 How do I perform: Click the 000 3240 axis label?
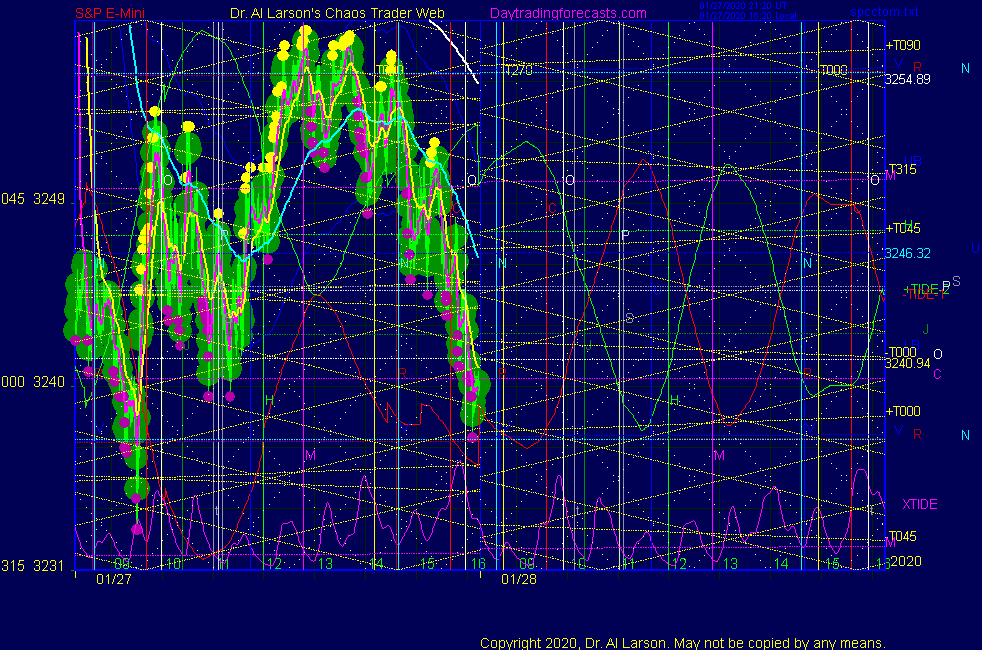tap(33, 382)
